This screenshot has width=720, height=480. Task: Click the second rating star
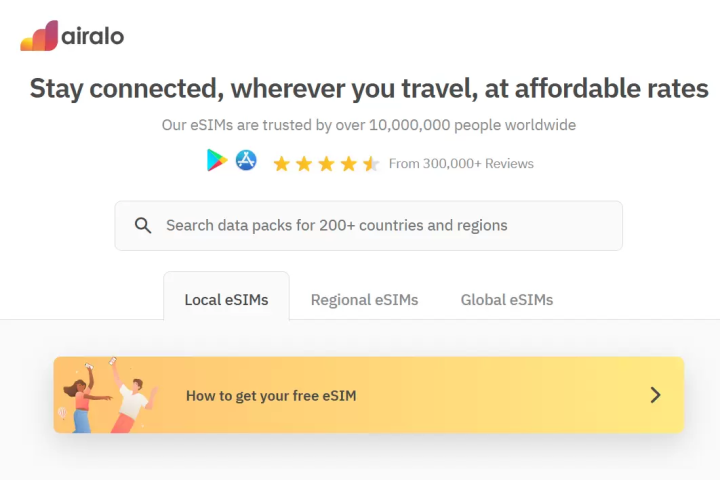pos(304,163)
